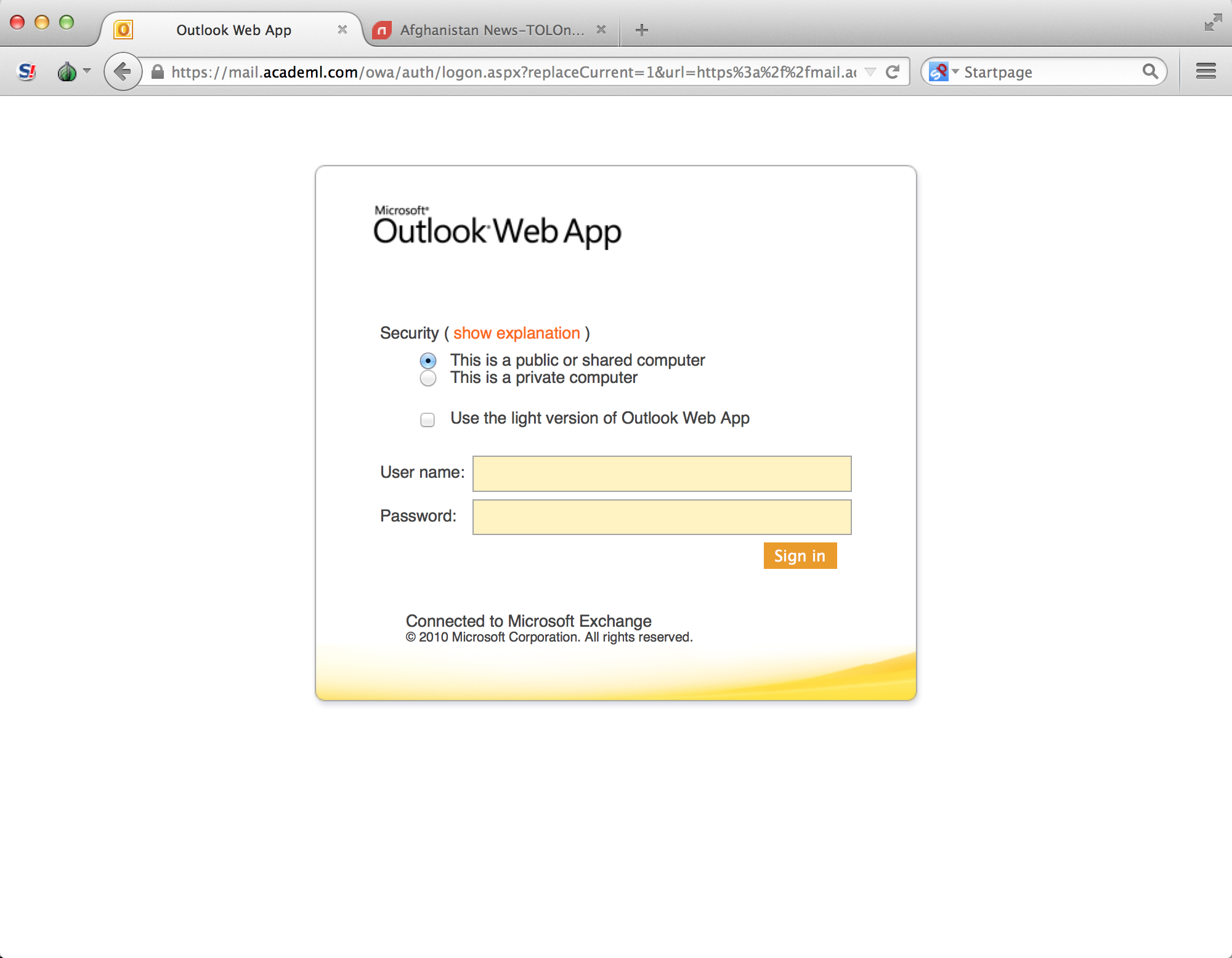Click the TOLOnews tab favicon

point(382,30)
